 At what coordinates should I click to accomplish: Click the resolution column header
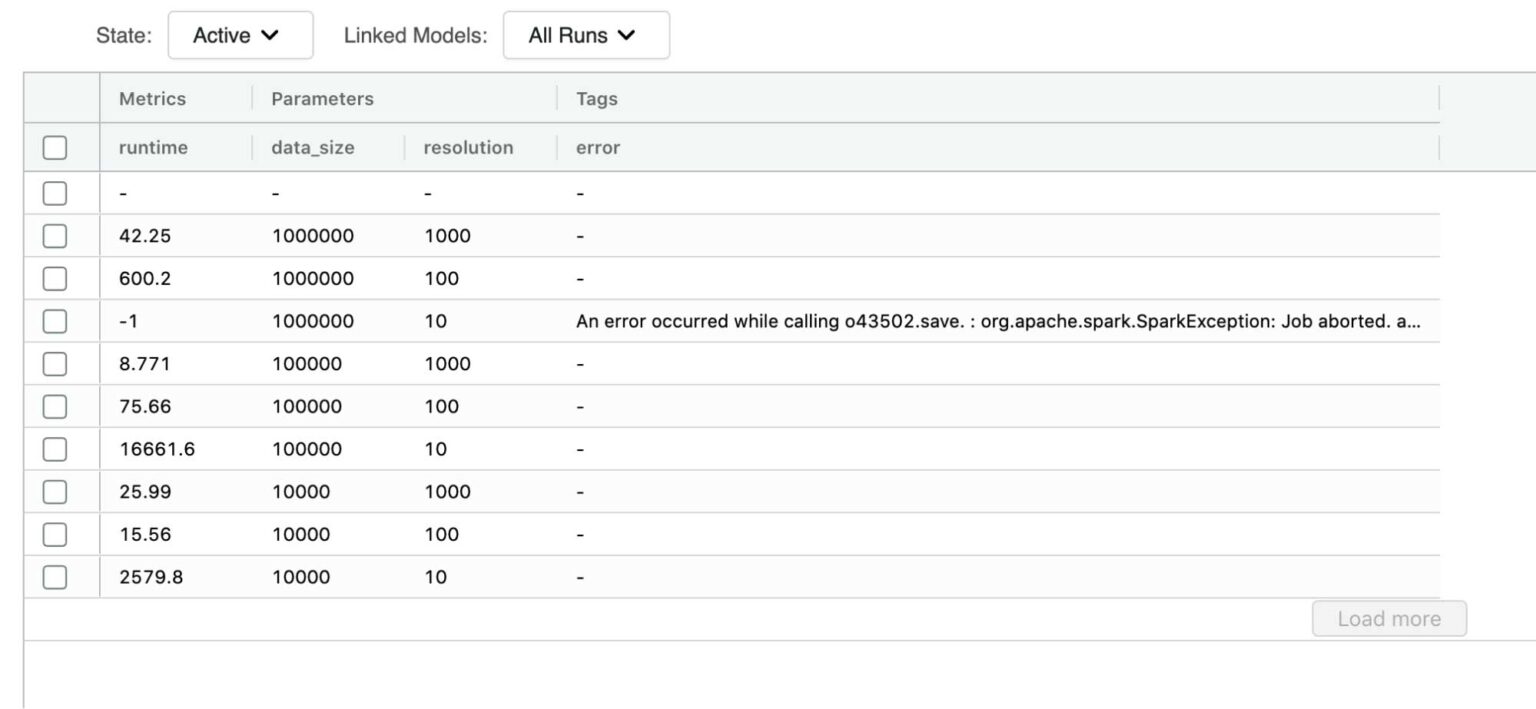click(x=468, y=148)
